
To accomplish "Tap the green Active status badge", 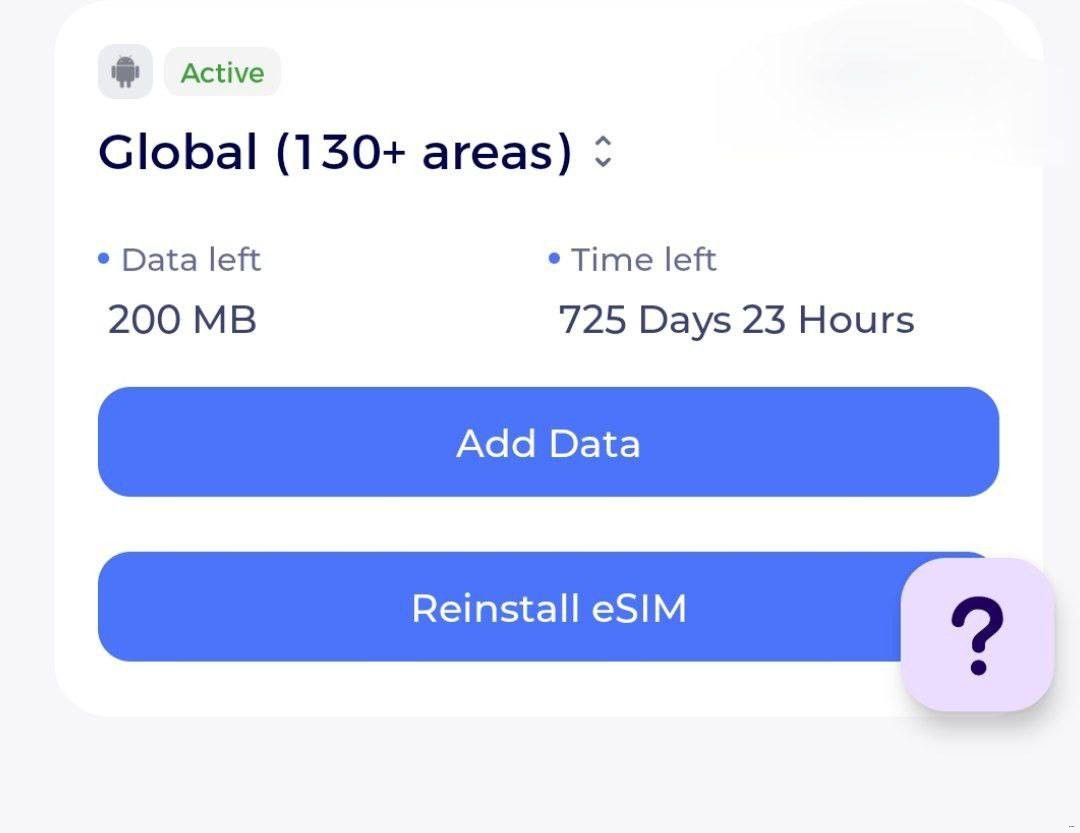I will click(222, 73).
